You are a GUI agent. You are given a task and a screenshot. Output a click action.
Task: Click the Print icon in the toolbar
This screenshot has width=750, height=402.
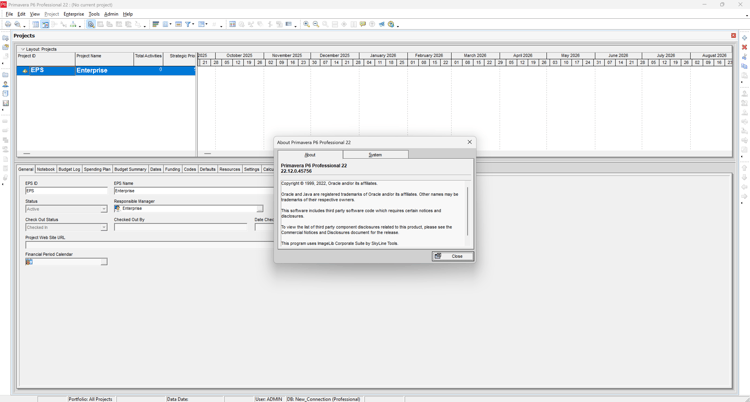(x=8, y=24)
